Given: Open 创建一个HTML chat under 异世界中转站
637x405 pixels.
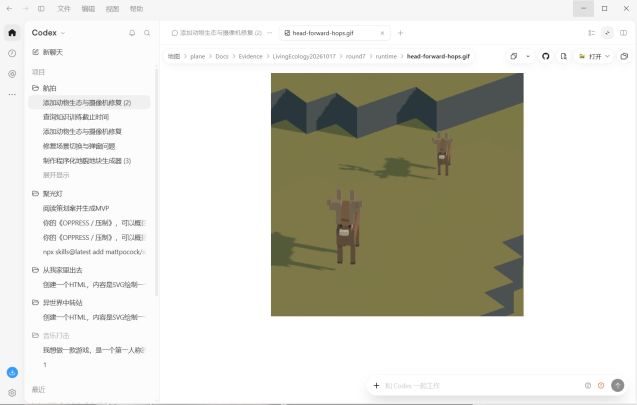Looking at the screenshot, I should [89, 317].
